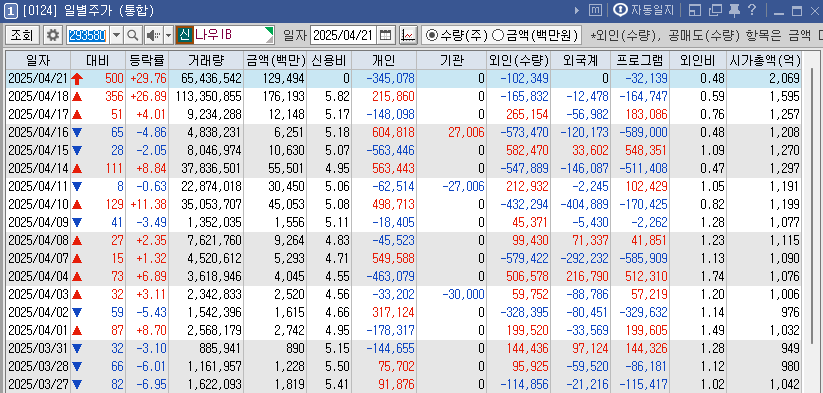Expand the stock code dropdown arrow
This screenshot has width=823, height=393.
(x=117, y=36)
